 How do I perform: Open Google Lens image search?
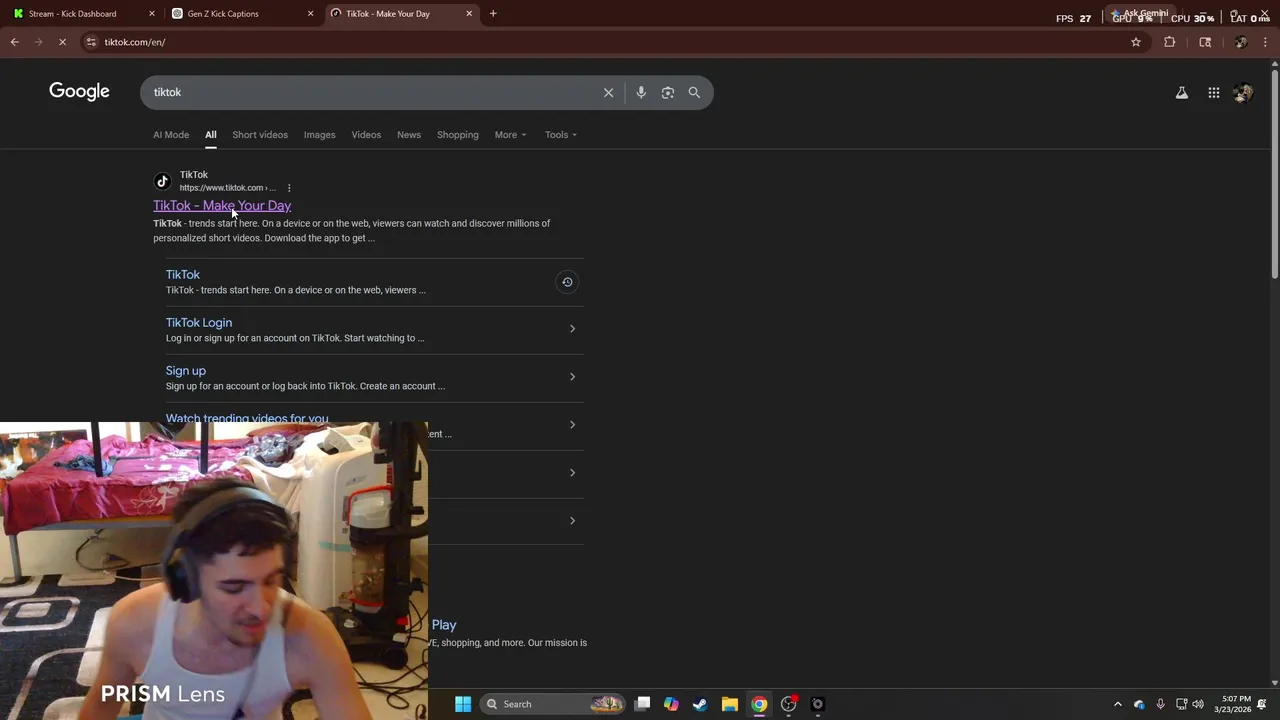(668, 92)
